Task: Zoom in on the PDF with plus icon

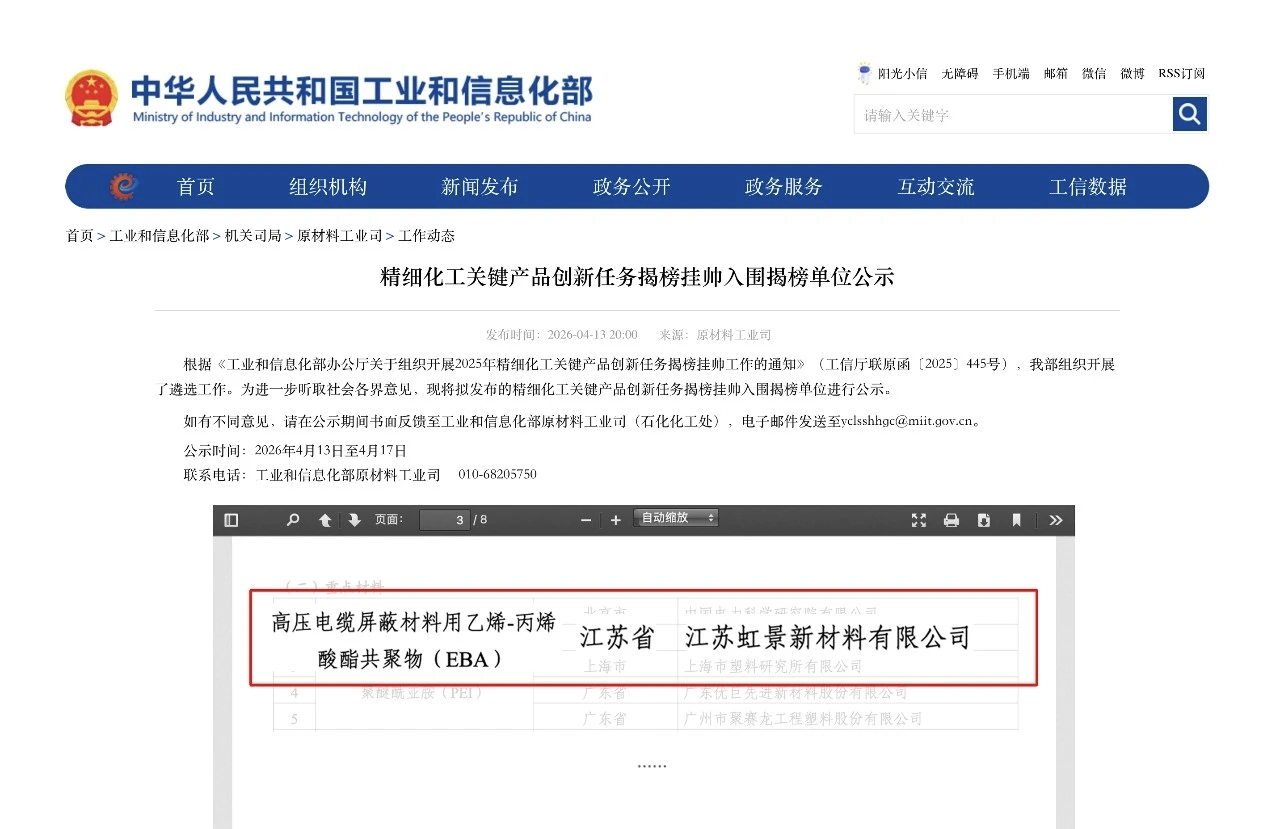Action: 615,519
